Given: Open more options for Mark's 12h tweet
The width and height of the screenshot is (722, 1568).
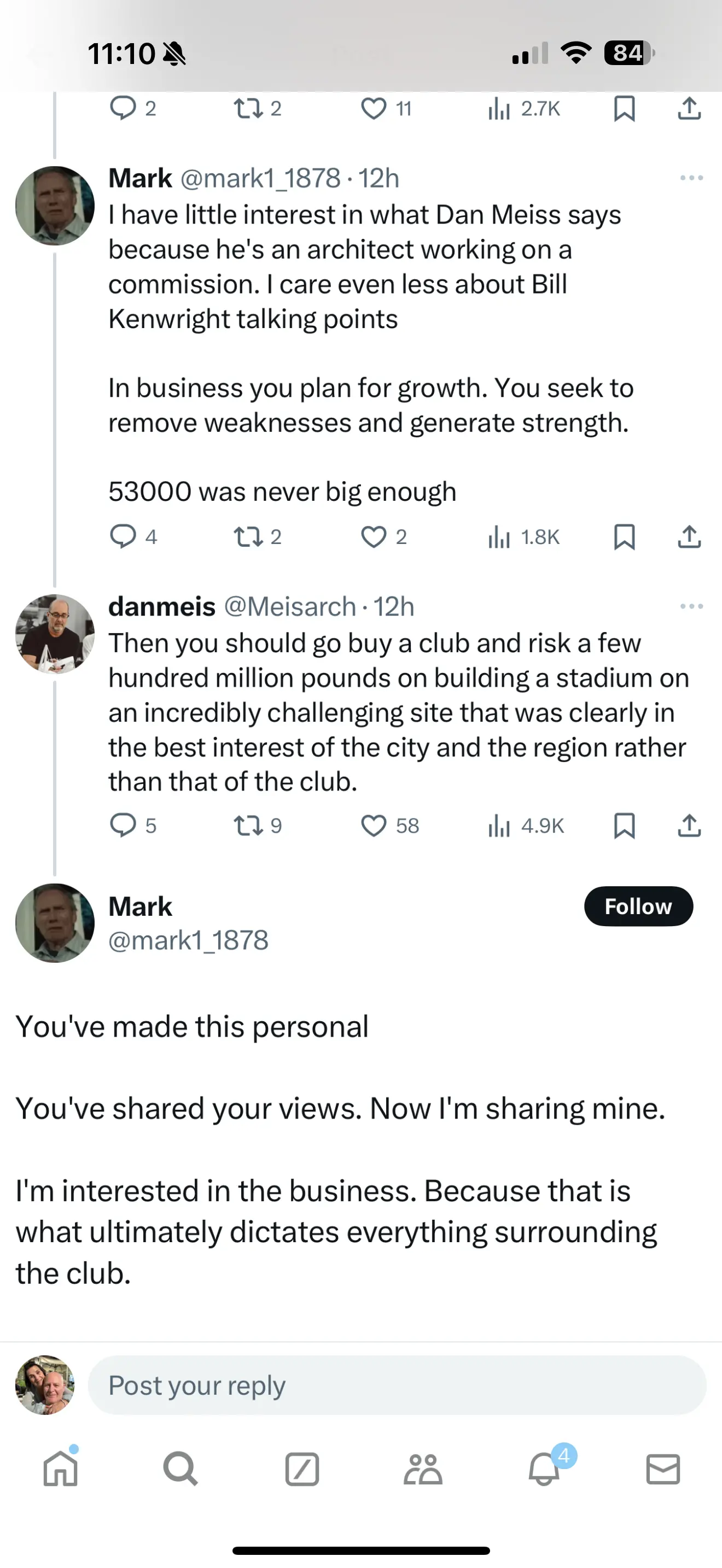Looking at the screenshot, I should (691, 178).
